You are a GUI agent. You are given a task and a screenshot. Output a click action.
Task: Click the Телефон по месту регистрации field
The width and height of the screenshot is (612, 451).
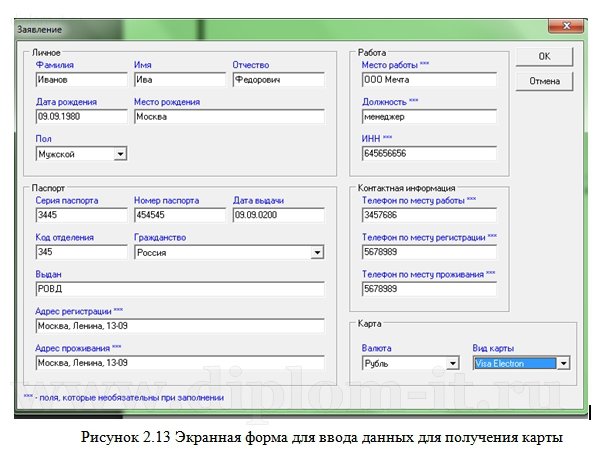pos(429,252)
